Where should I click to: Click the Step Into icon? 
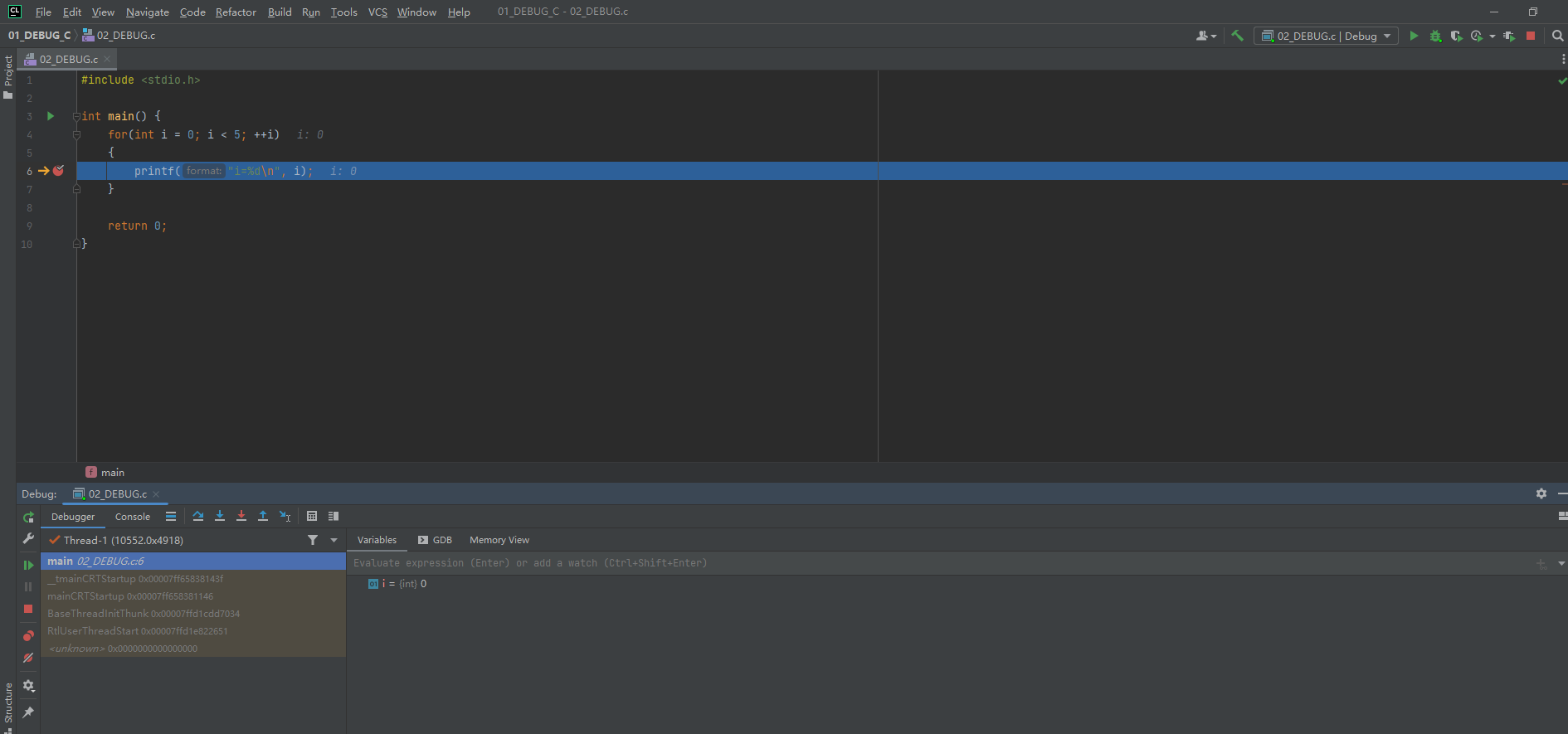coord(220,516)
